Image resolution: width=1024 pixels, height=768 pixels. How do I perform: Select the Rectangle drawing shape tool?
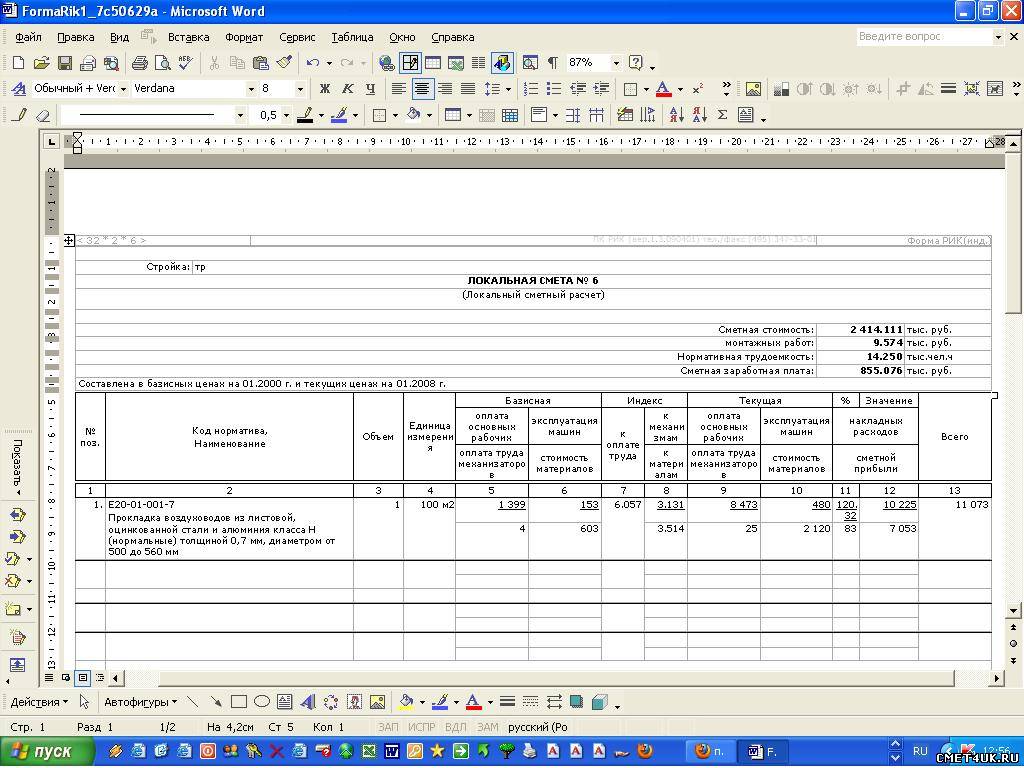238,702
